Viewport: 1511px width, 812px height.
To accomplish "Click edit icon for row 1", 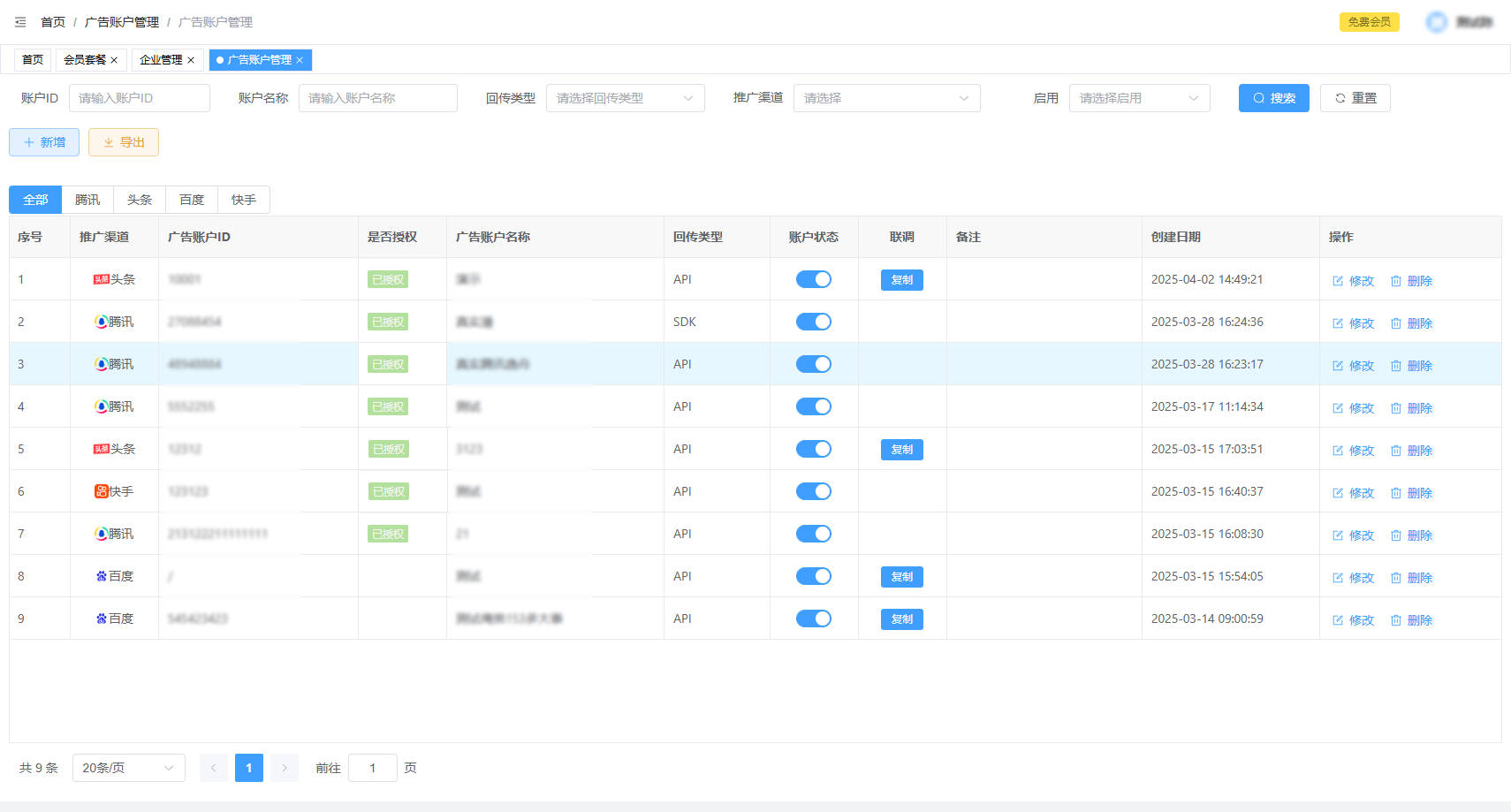I will [x=1338, y=281].
